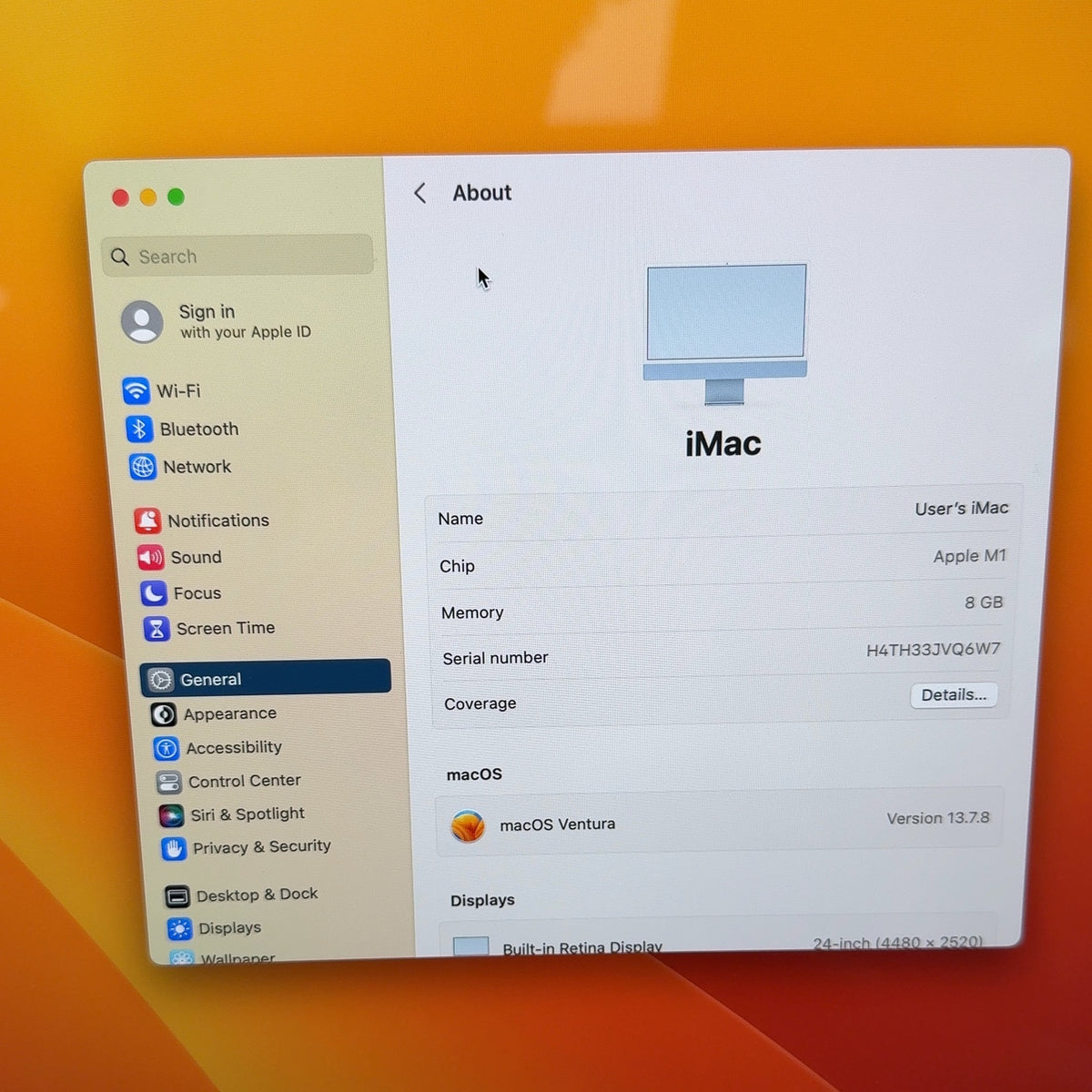Close the window with red button
1092x1092 pixels.
point(120,197)
